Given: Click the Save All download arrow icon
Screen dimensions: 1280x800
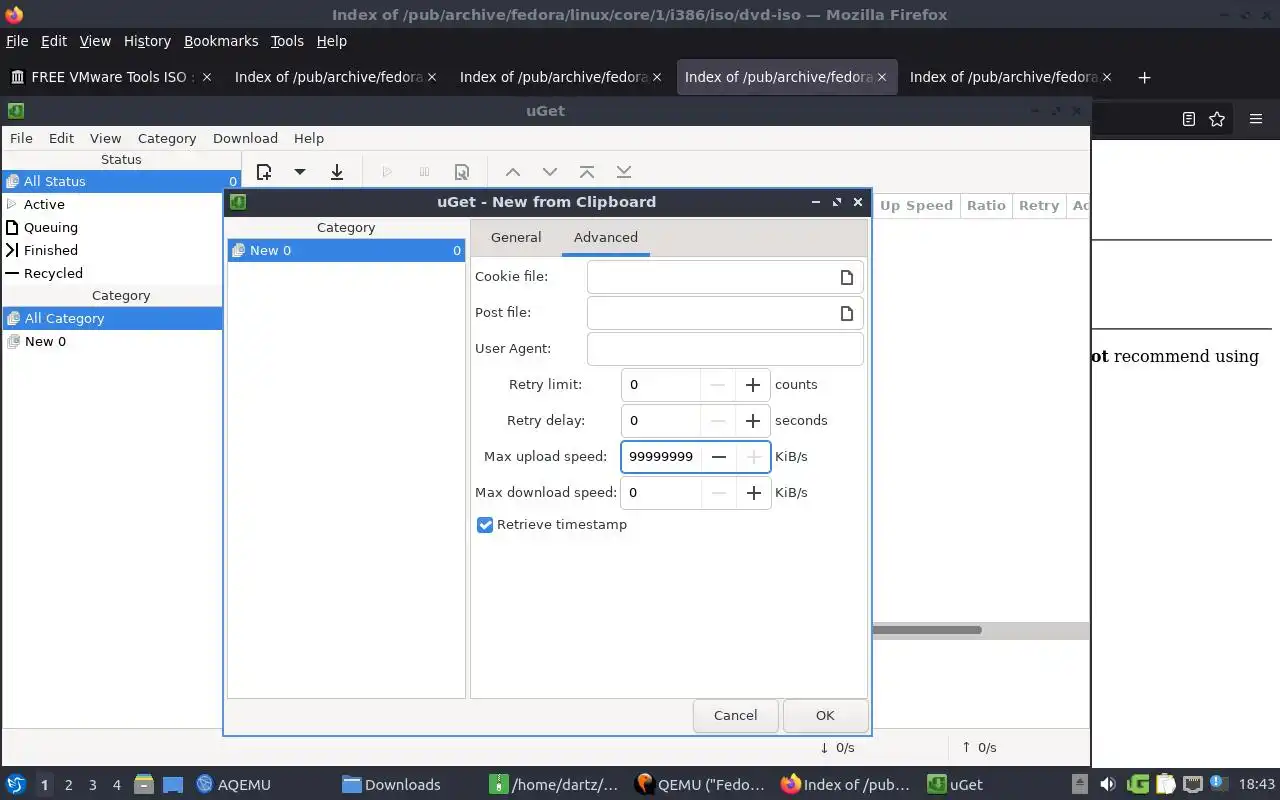Looking at the screenshot, I should [x=337, y=172].
